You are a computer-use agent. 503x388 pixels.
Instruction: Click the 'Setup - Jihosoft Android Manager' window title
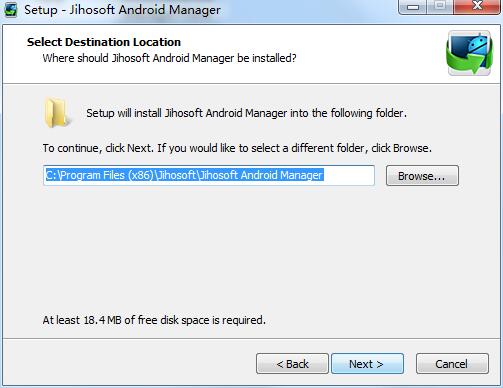122,10
